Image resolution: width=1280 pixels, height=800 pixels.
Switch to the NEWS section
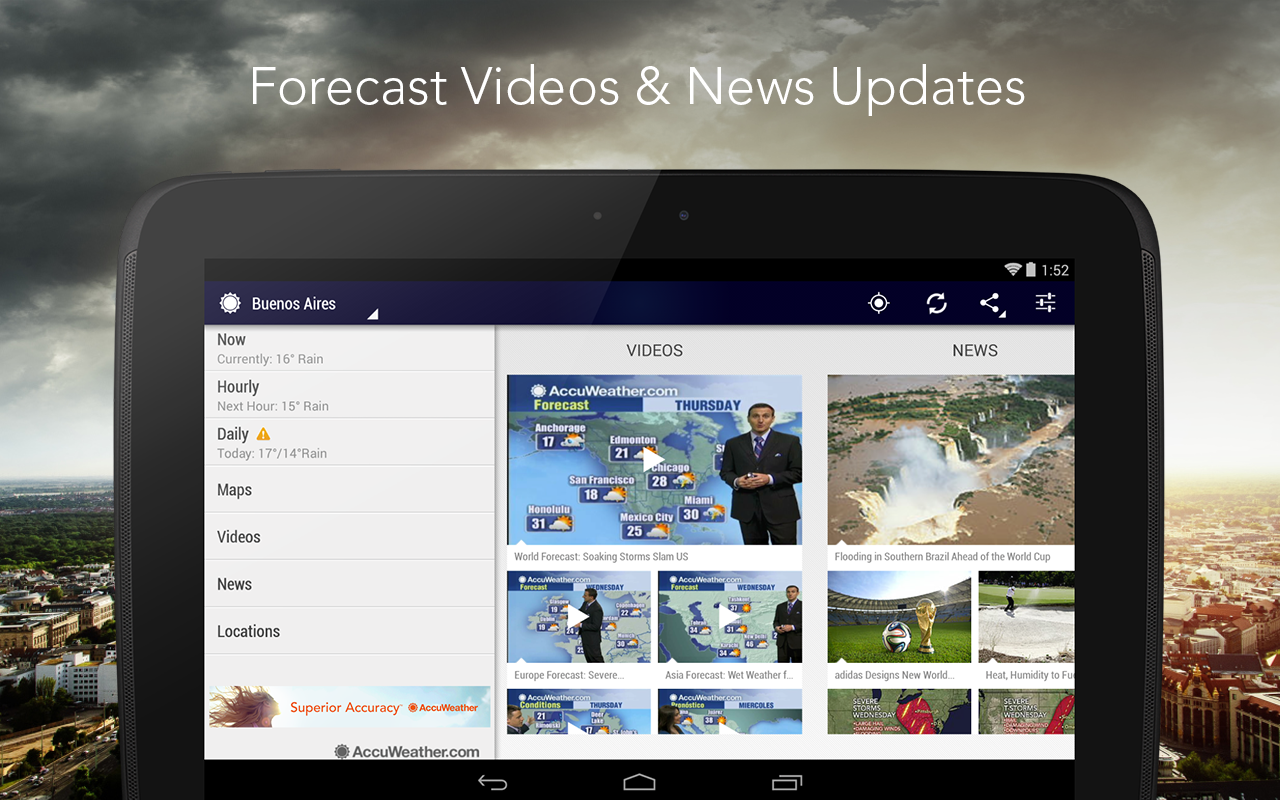(x=975, y=350)
